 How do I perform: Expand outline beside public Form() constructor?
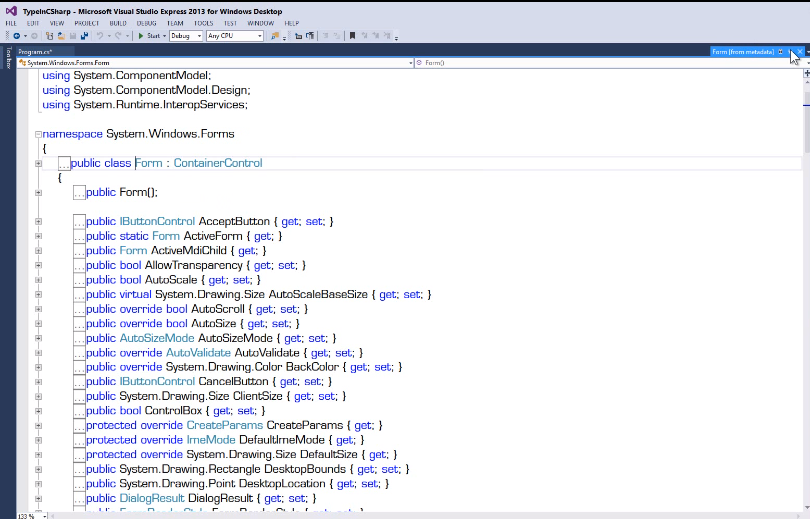(x=38, y=193)
